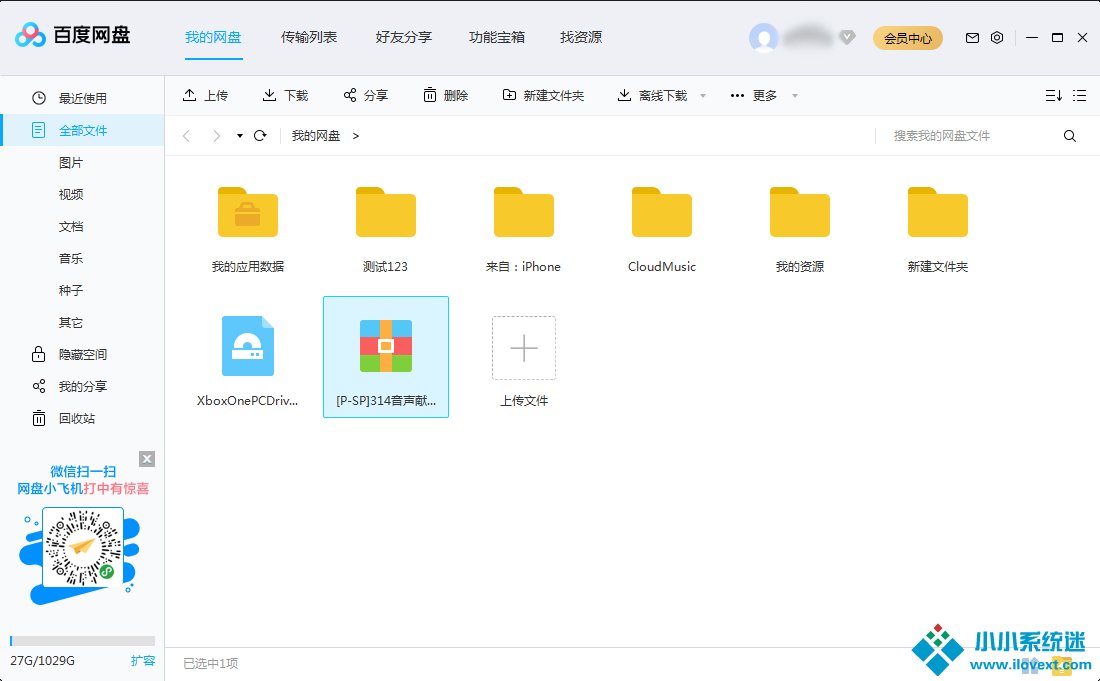Click the sort order icon
The height and width of the screenshot is (681, 1100).
click(1053, 96)
